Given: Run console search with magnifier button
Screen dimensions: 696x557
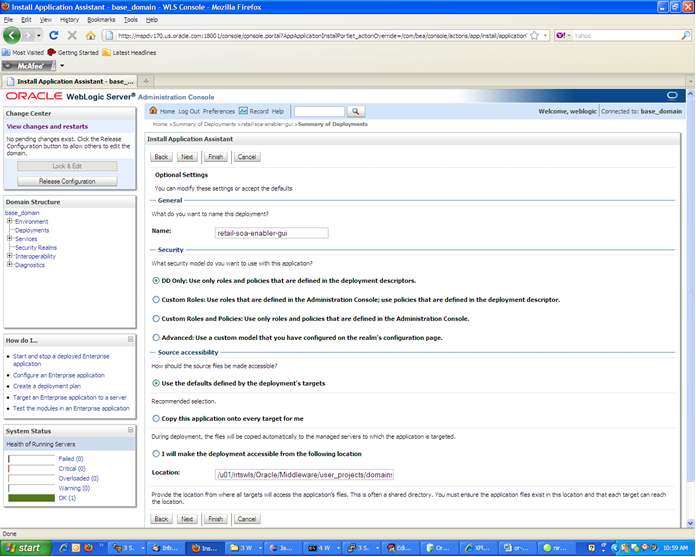Looking at the screenshot, I should click(x=356, y=111).
